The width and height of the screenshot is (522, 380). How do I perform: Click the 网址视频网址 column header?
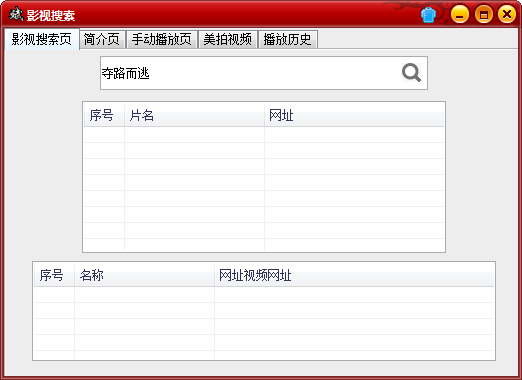point(354,275)
